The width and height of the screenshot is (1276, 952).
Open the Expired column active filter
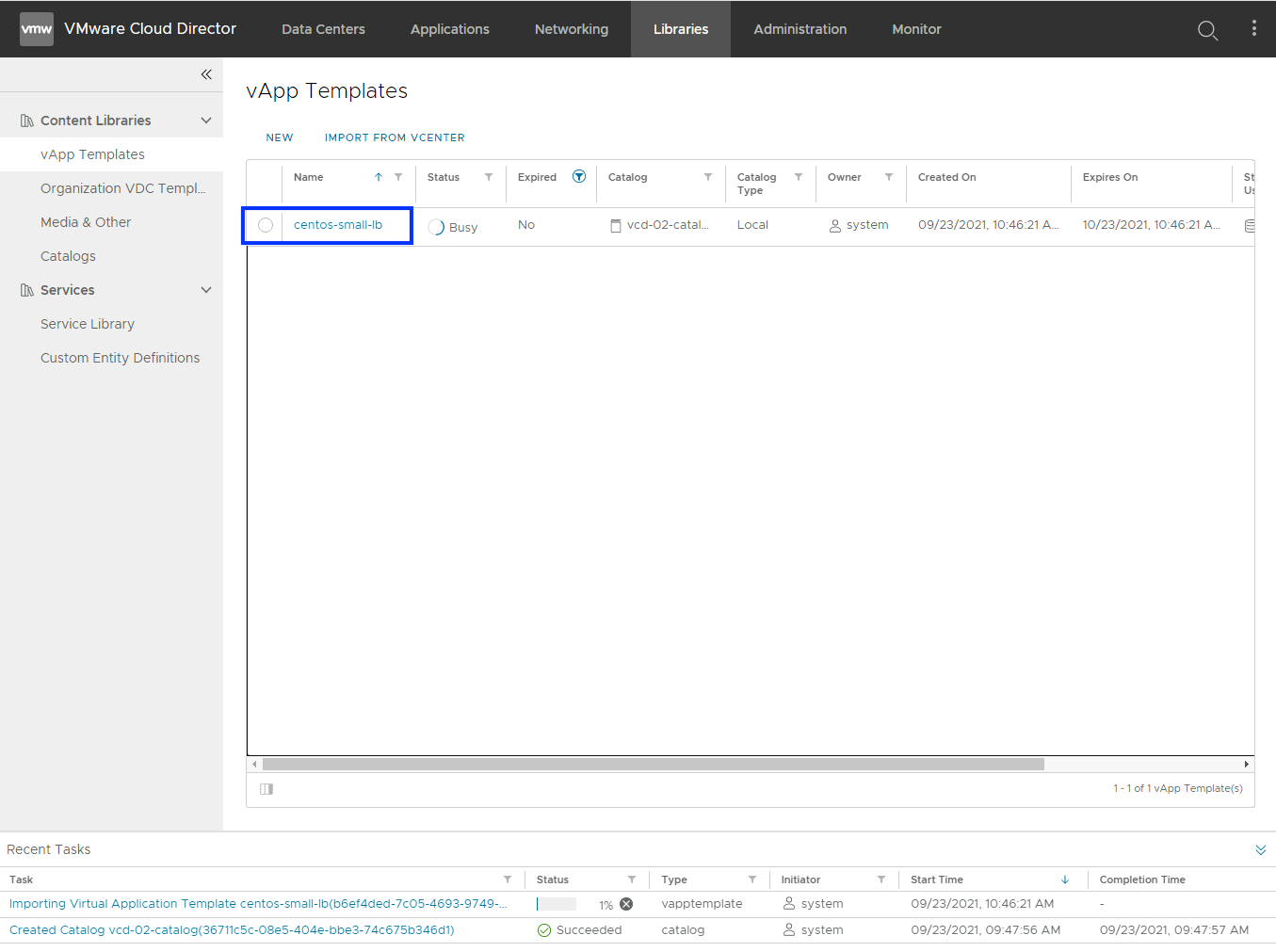[579, 177]
